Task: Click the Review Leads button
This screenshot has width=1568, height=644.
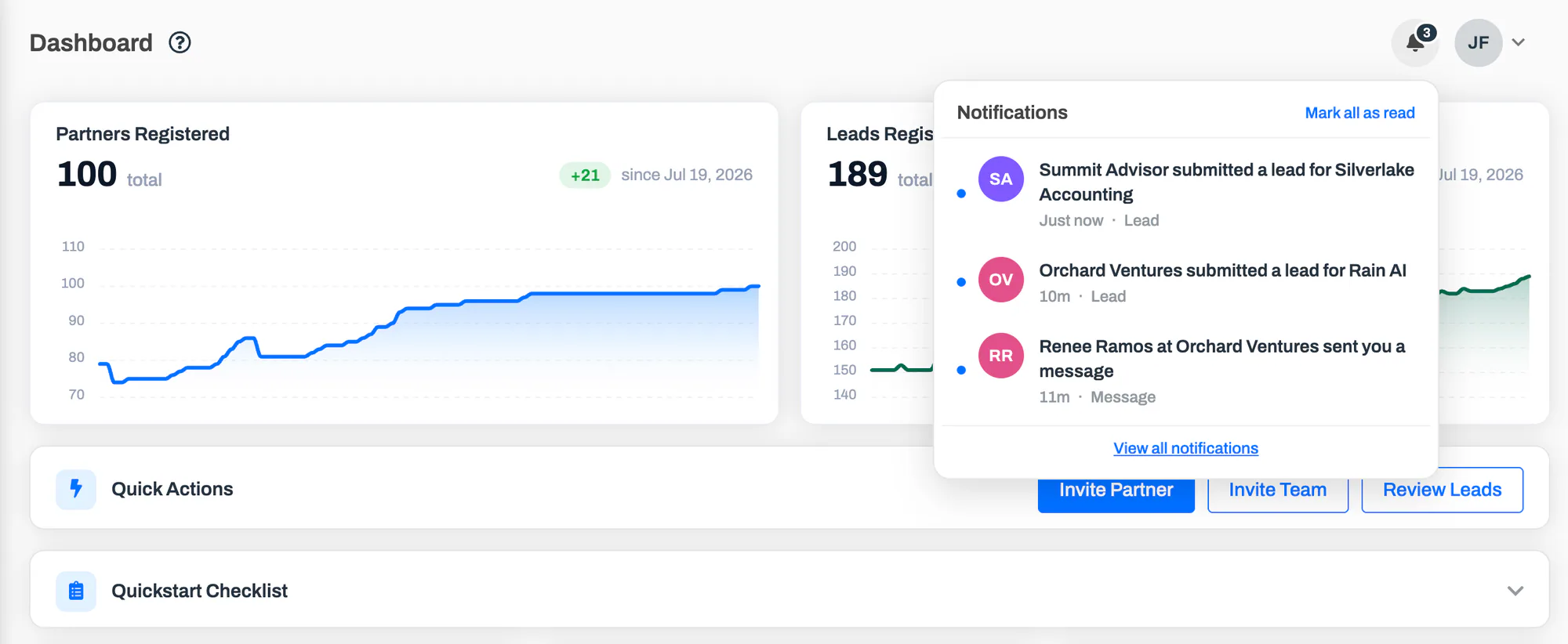Action: pyautogui.click(x=1442, y=490)
